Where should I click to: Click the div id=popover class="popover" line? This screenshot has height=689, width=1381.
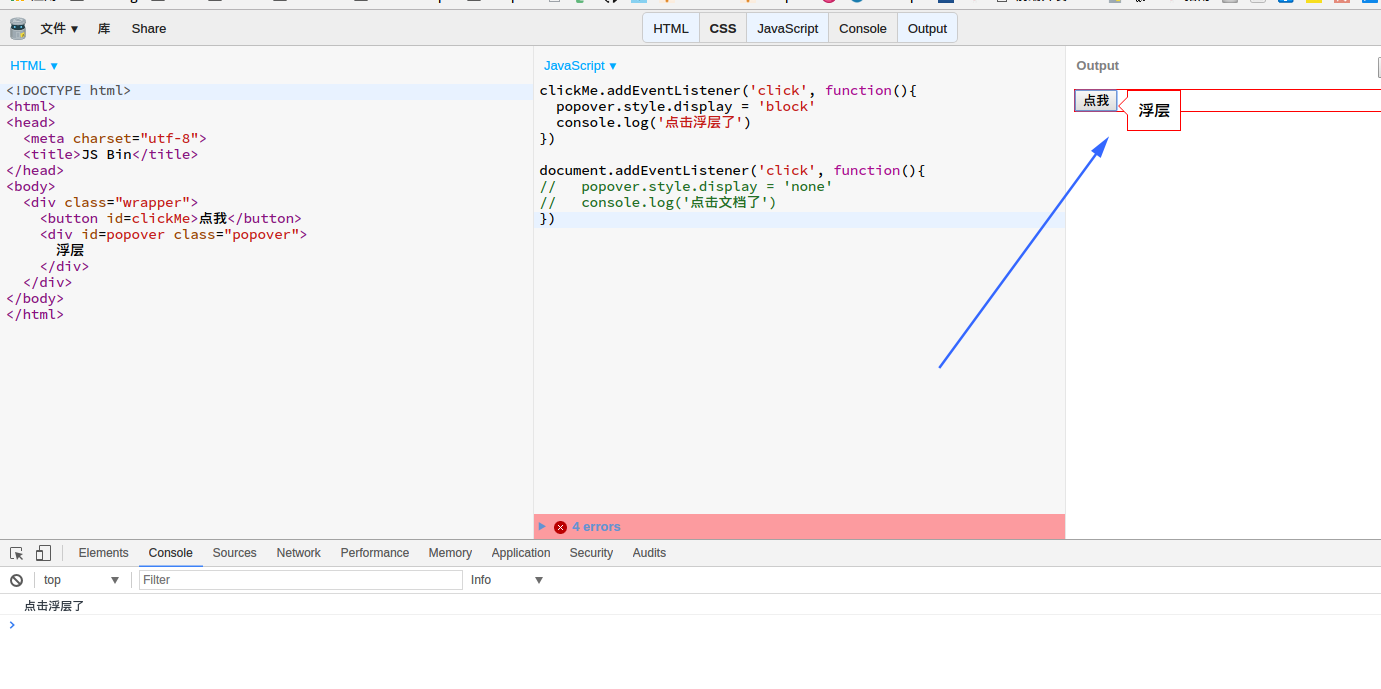click(x=173, y=235)
